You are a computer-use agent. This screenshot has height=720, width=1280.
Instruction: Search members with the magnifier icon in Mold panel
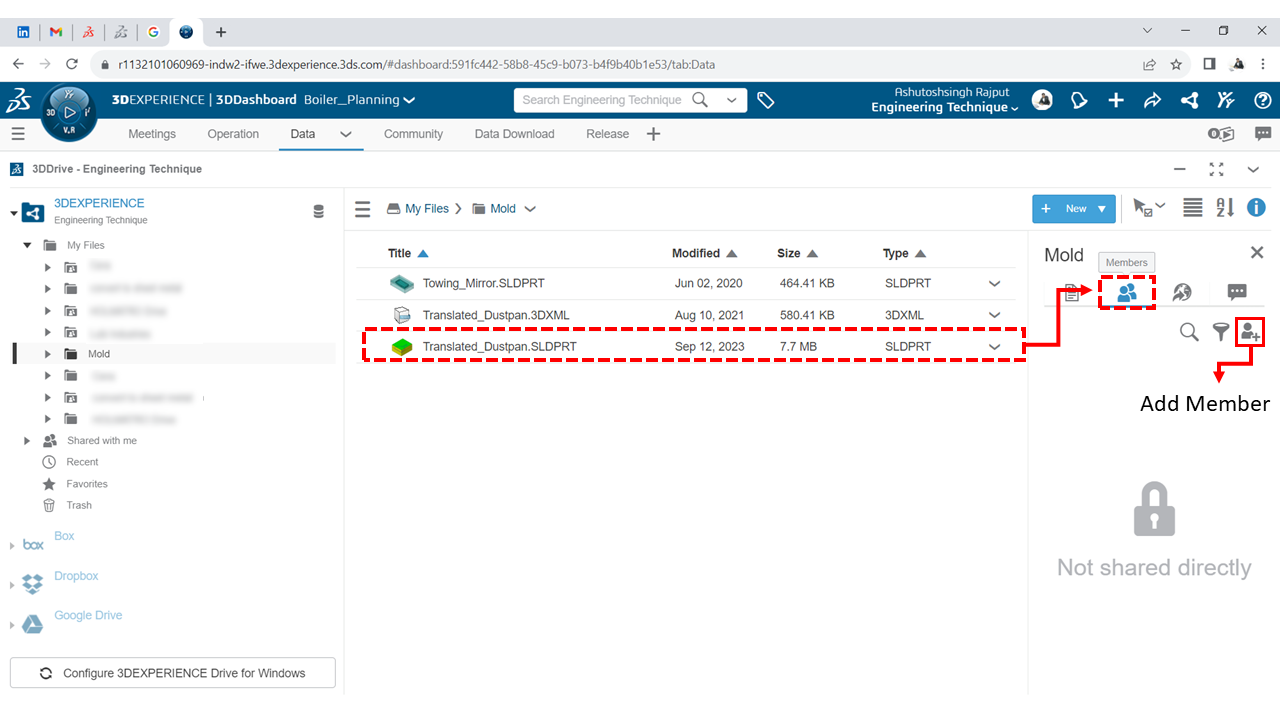point(1189,332)
